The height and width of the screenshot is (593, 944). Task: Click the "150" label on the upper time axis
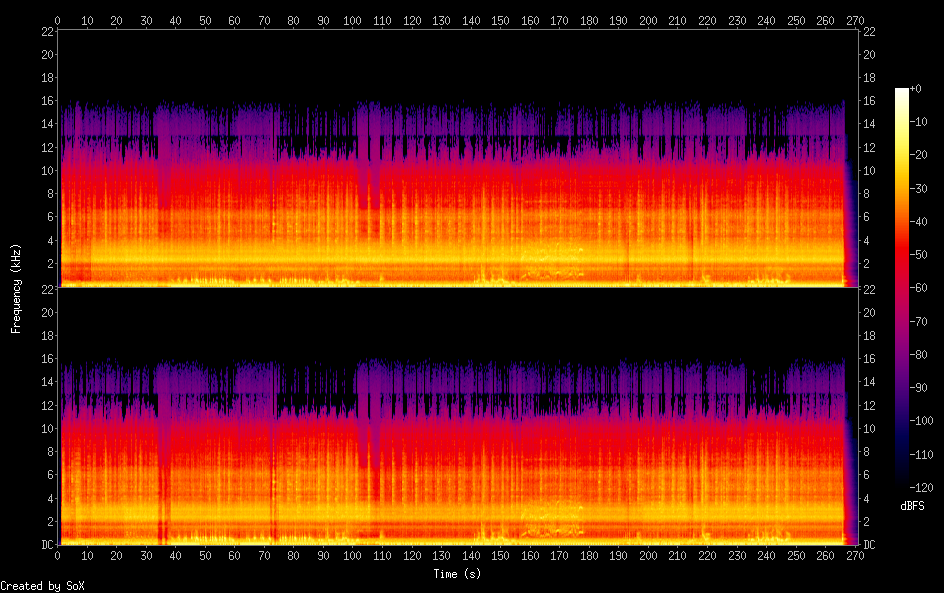coord(500,20)
